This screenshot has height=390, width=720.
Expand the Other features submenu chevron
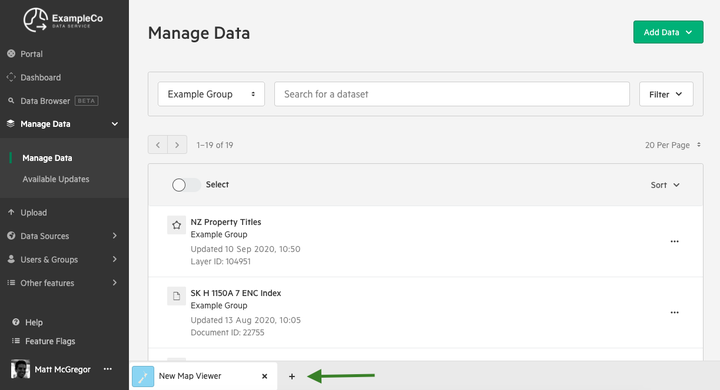pos(115,283)
